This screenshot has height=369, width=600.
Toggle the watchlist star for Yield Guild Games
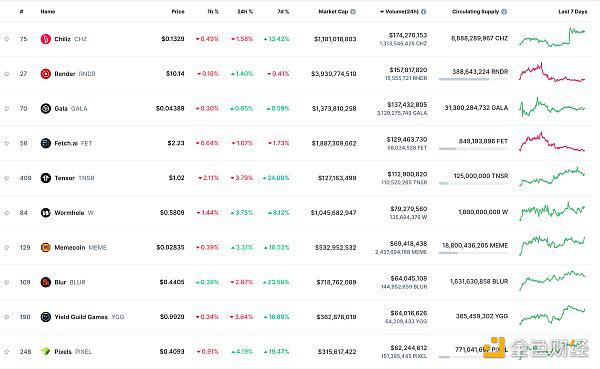coord(7,317)
